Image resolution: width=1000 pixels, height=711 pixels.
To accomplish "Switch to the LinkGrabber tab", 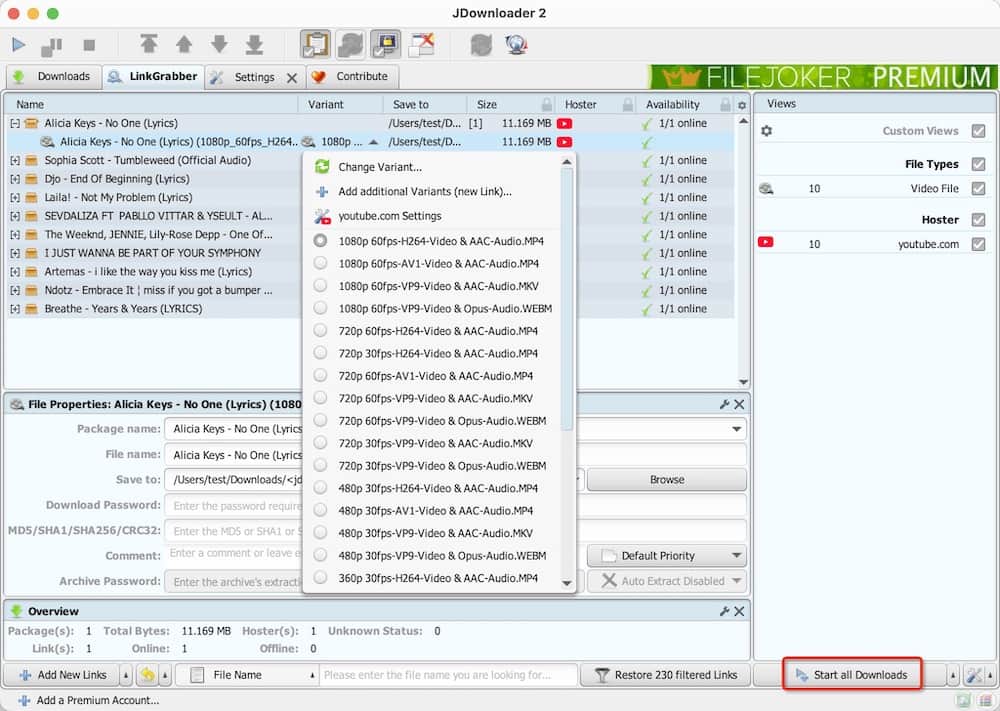I will [x=153, y=77].
